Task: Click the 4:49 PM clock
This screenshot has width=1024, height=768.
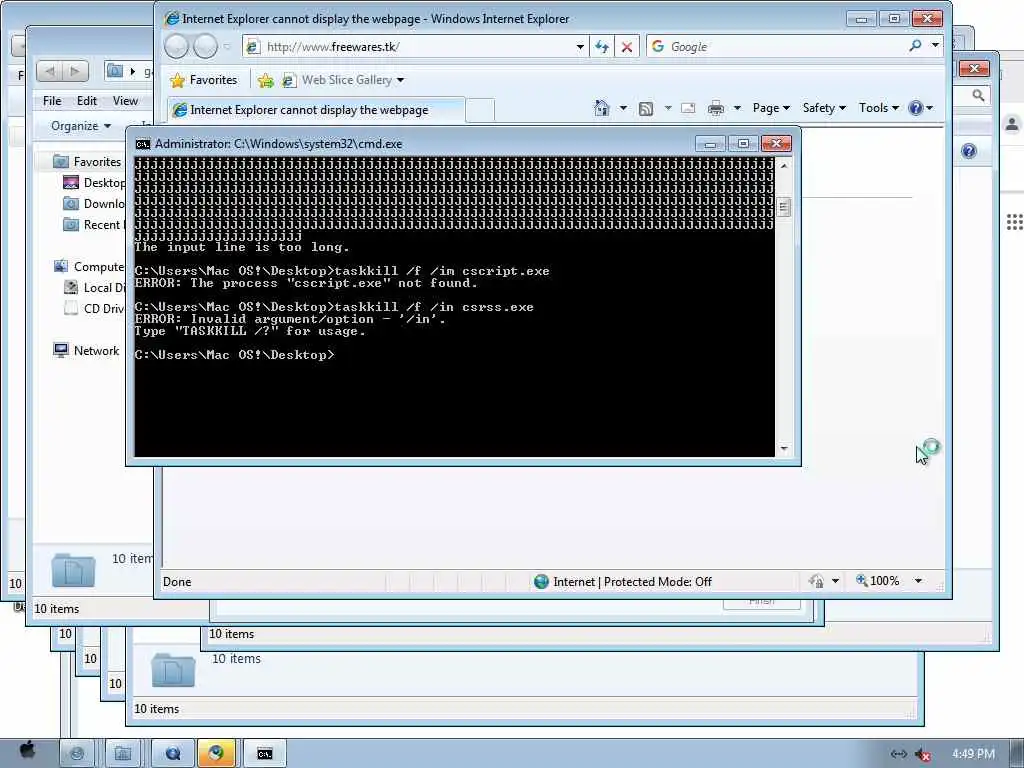Action: (x=973, y=754)
